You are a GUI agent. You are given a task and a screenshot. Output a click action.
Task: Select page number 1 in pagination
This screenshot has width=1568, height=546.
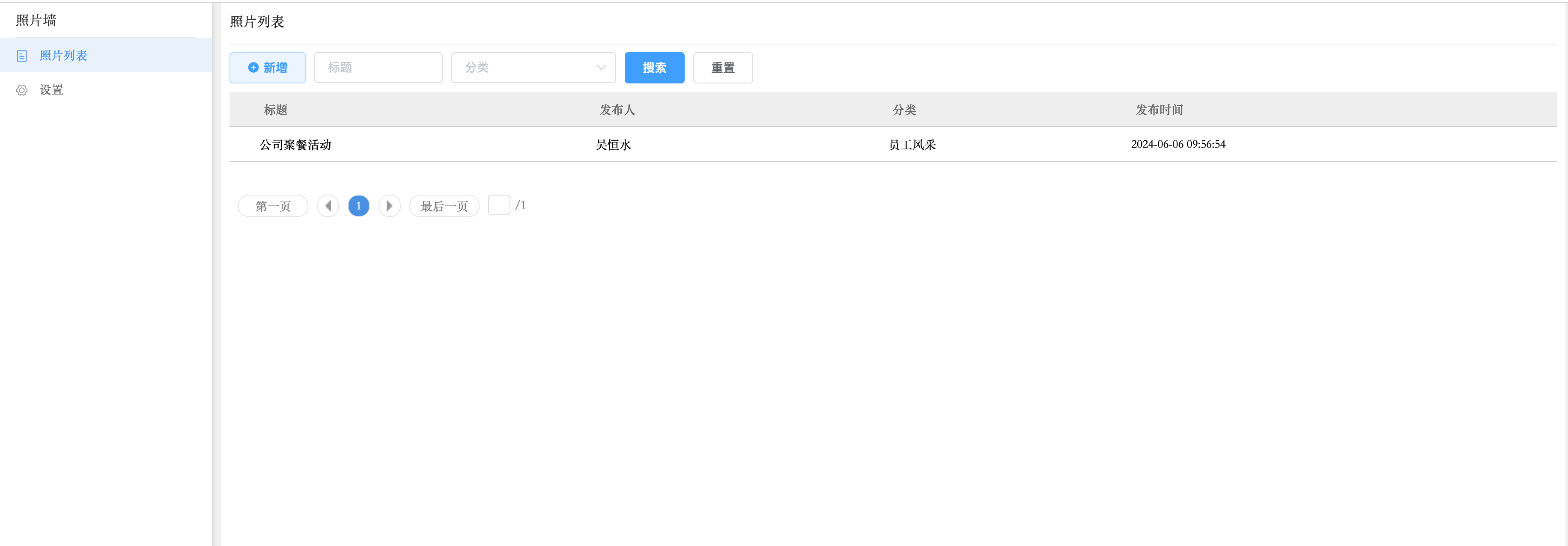tap(358, 205)
